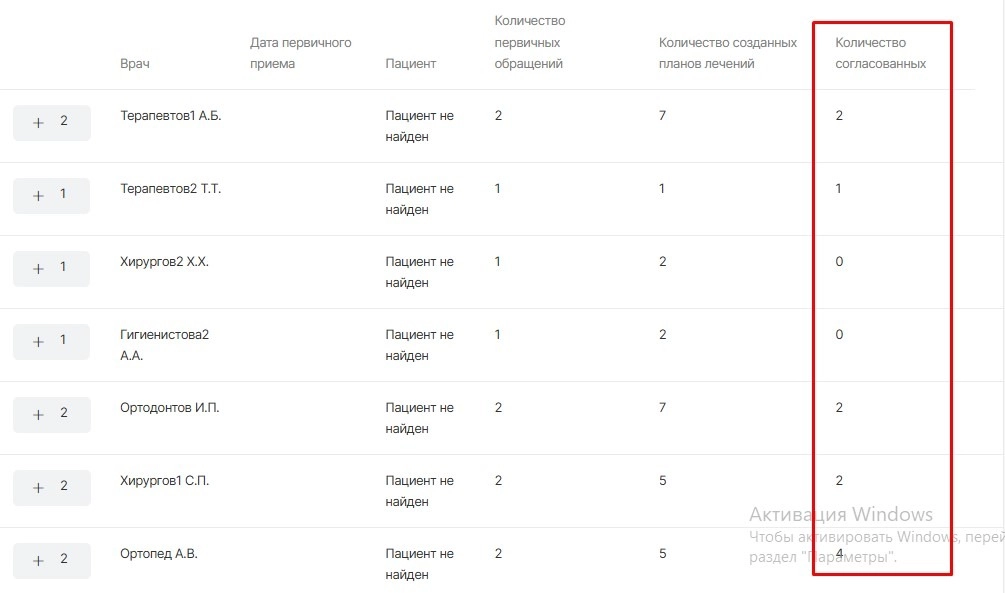Click agreed count cell for Хирургов1 С.П.
Screen dimensions: 1005x593
coord(839,481)
